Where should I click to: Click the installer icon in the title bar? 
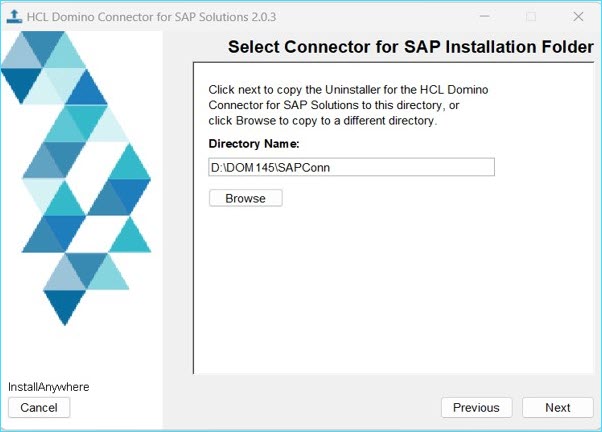tap(13, 16)
